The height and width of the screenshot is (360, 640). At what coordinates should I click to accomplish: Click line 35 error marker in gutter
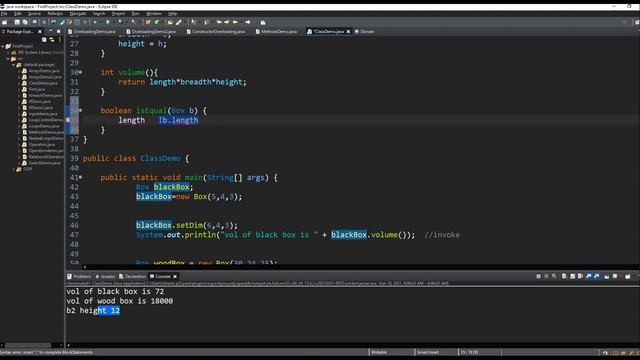click(x=68, y=120)
